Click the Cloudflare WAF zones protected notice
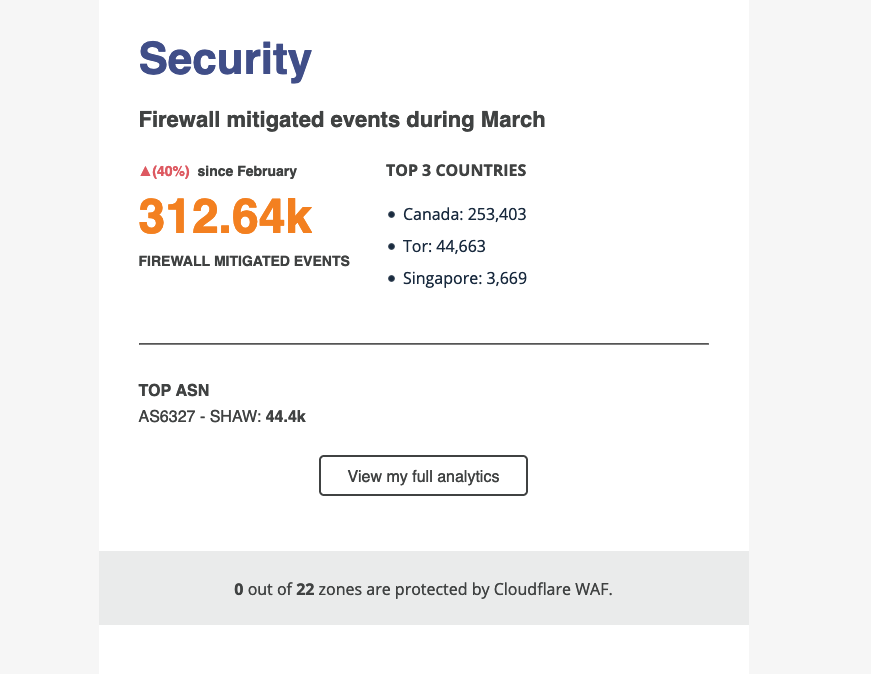This screenshot has height=674, width=871. pos(423,589)
